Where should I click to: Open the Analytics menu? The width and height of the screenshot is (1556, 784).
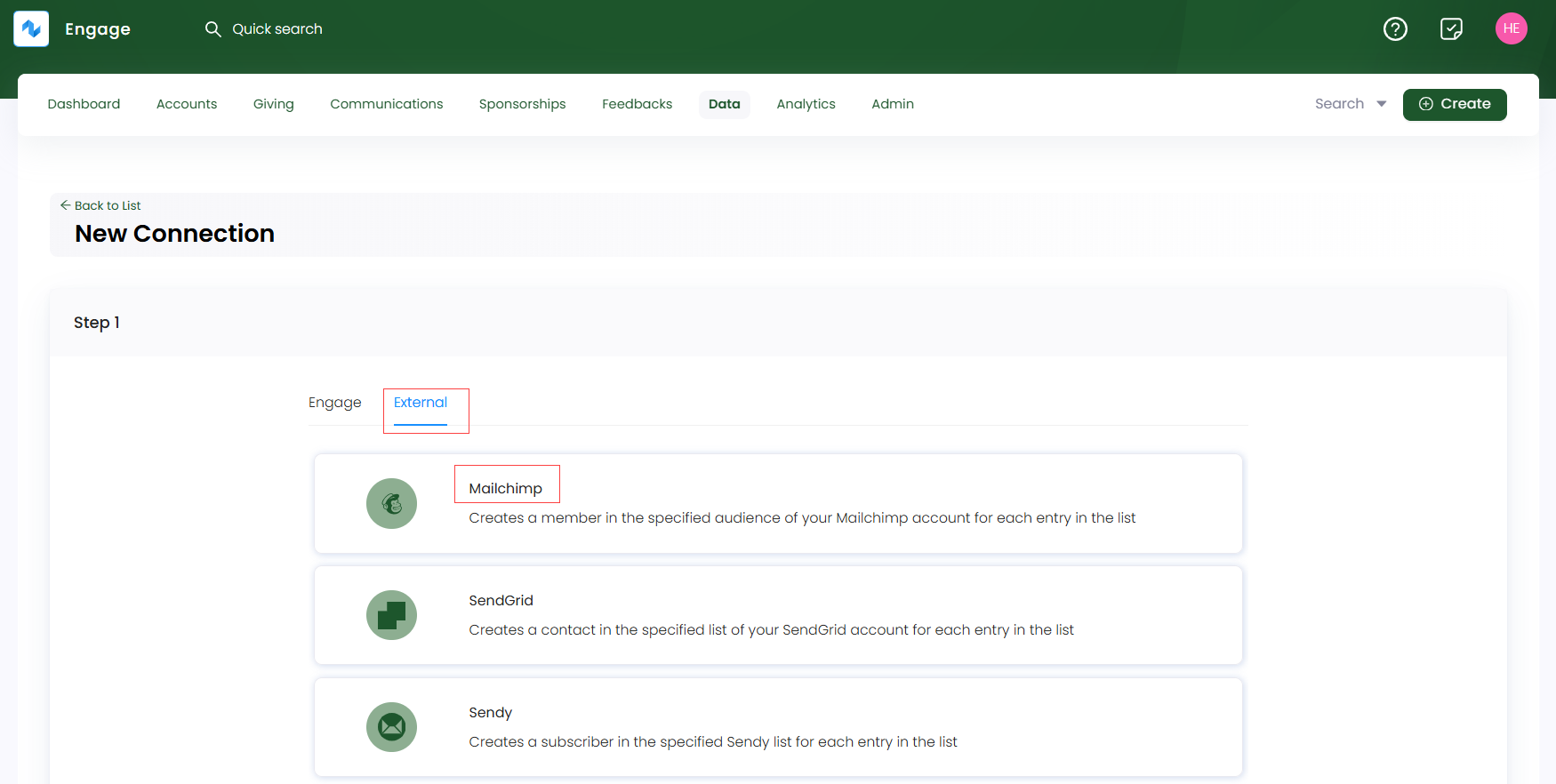(806, 104)
